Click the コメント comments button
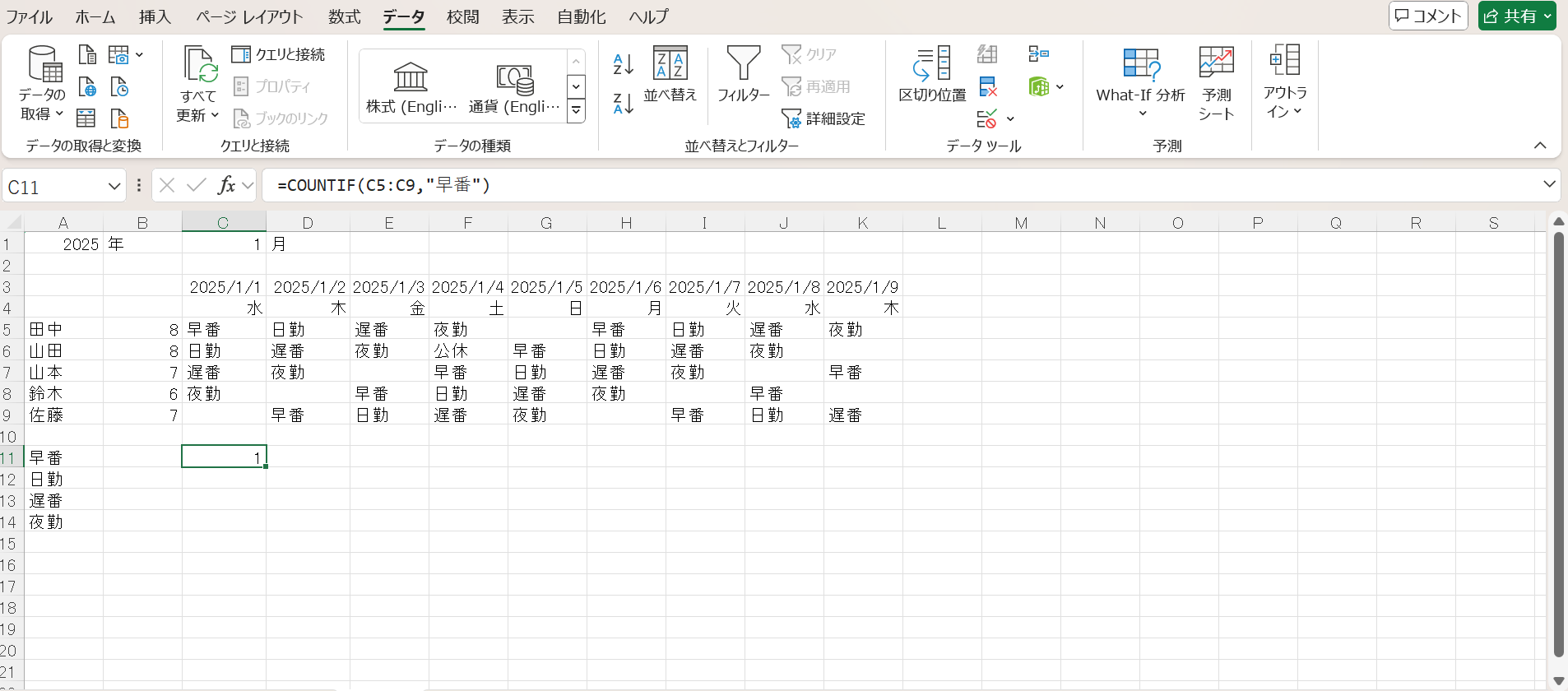Screen dimensions: 1568x691 click(1428, 16)
